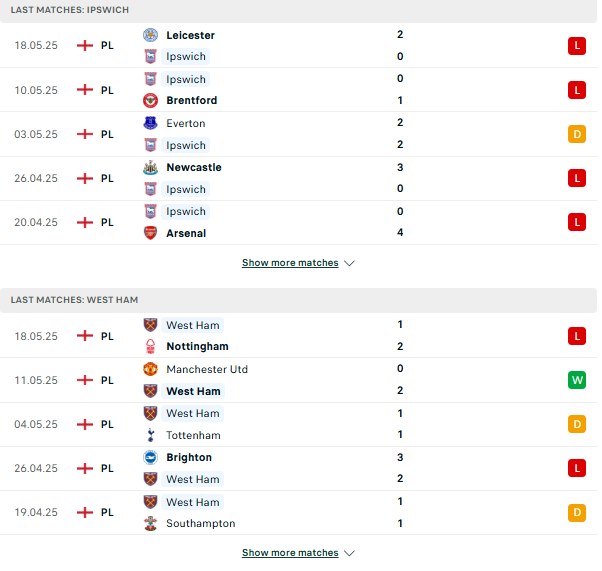Viewport: 602px width, 571px height.
Task: Select the Last Matches: West Ham header
Action: pyautogui.click(x=298, y=300)
